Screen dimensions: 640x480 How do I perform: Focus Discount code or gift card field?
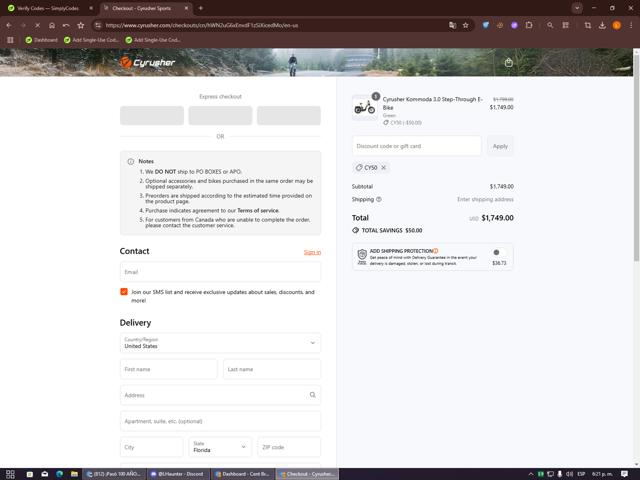pyautogui.click(x=417, y=146)
